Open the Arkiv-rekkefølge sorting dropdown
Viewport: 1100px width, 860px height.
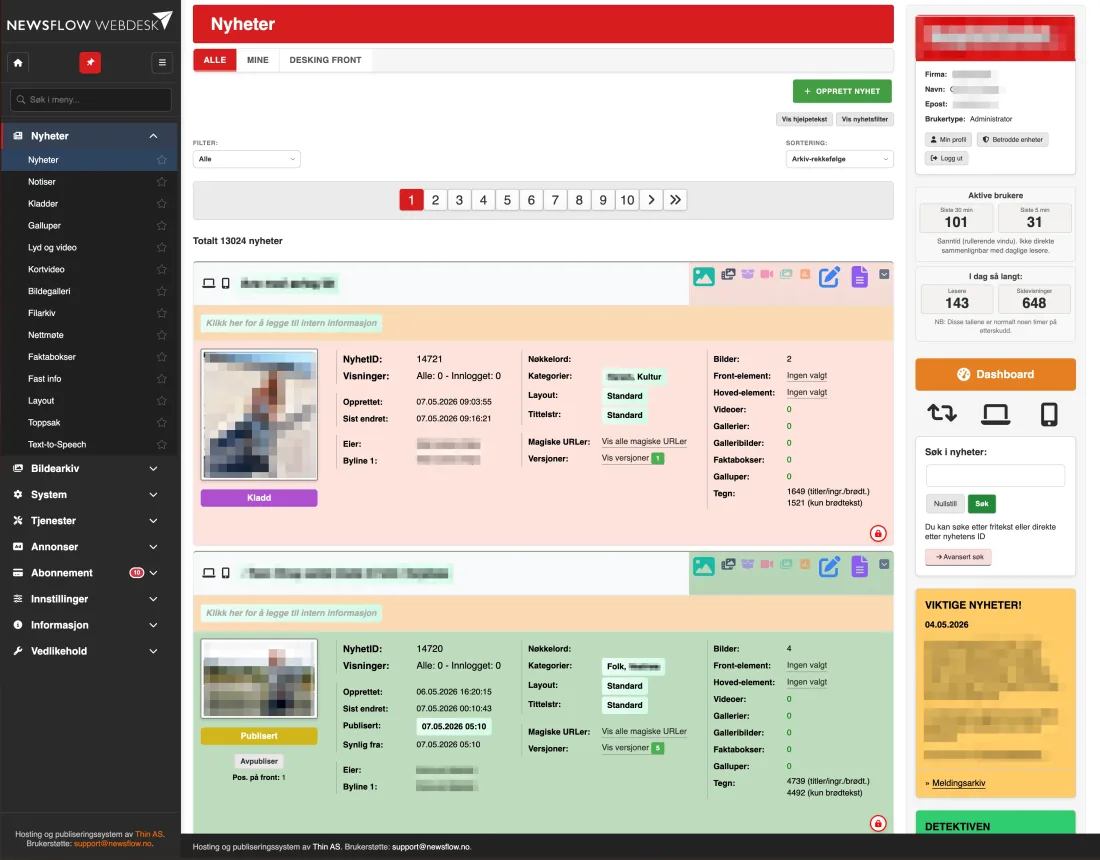(x=839, y=159)
